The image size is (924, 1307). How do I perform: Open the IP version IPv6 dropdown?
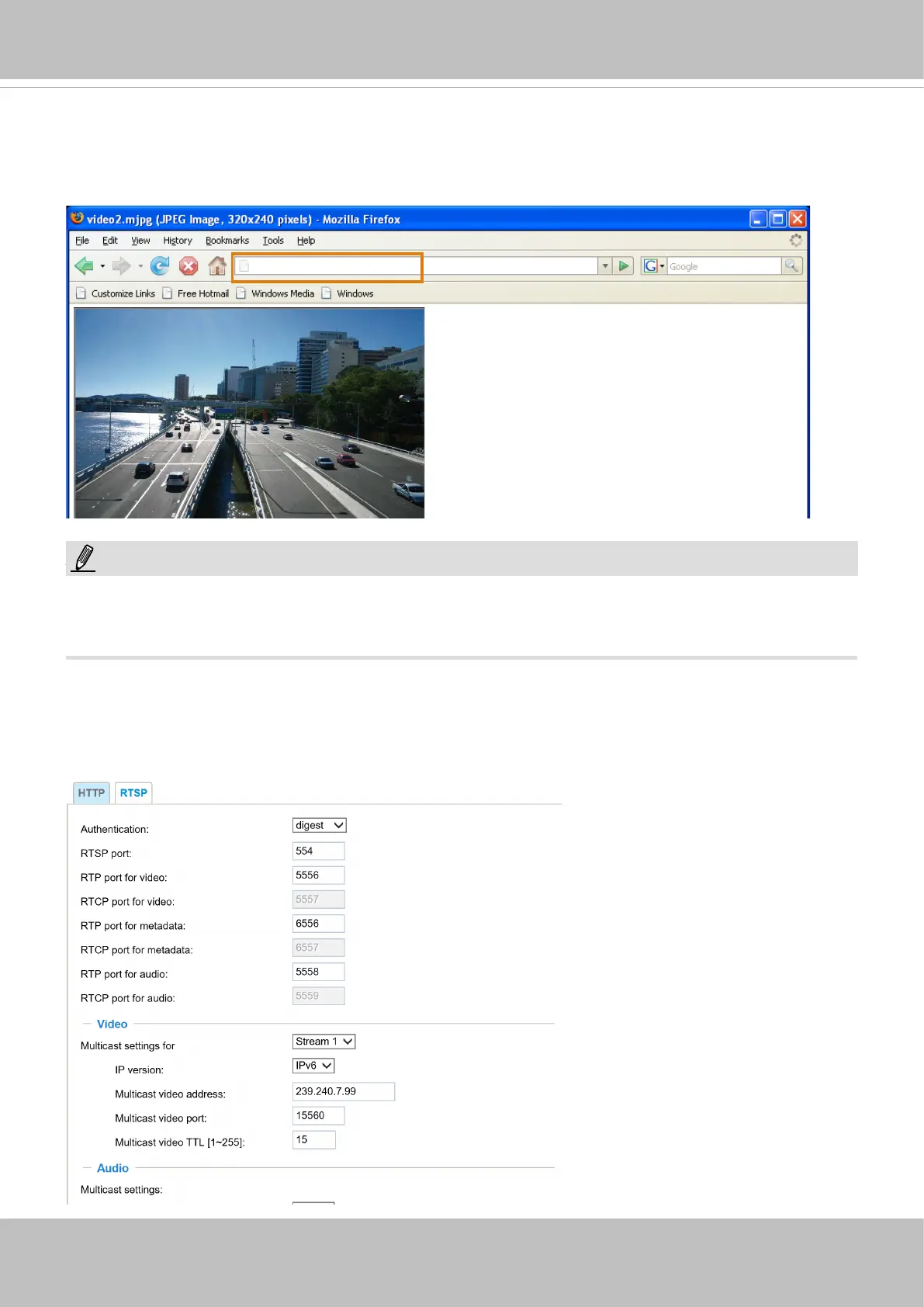[x=313, y=1066]
